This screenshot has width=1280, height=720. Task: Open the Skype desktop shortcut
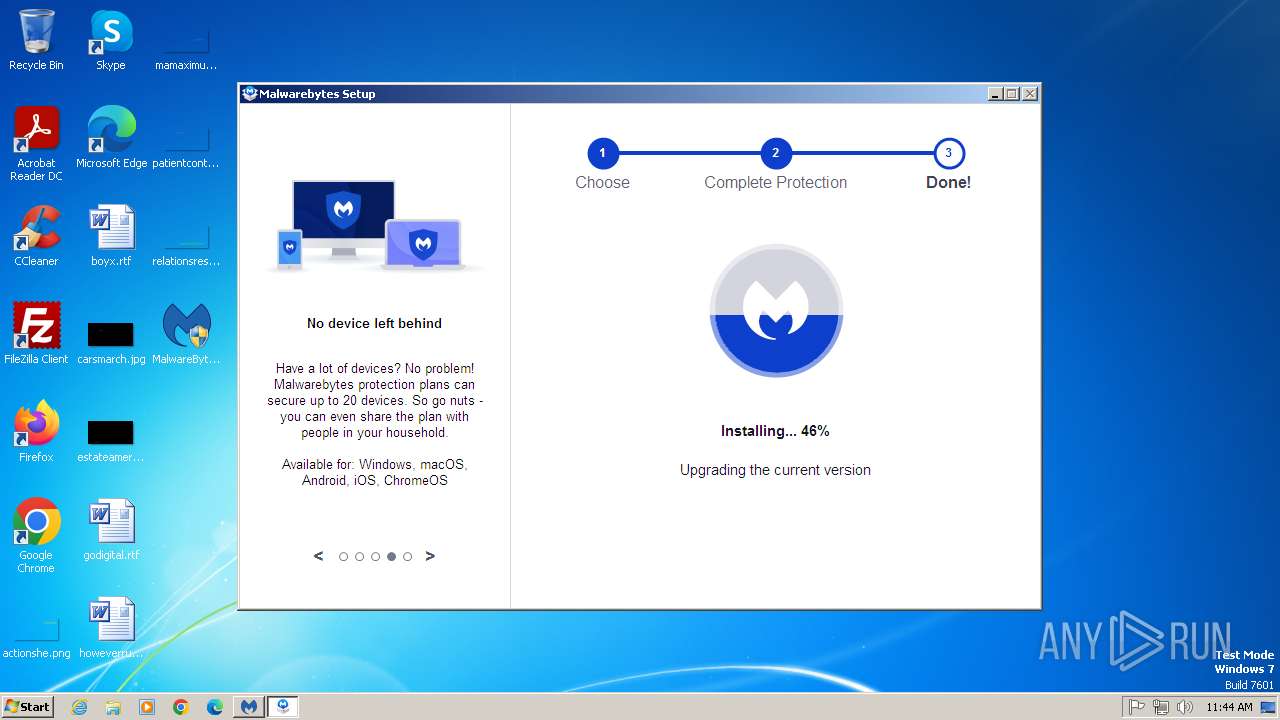tap(111, 40)
